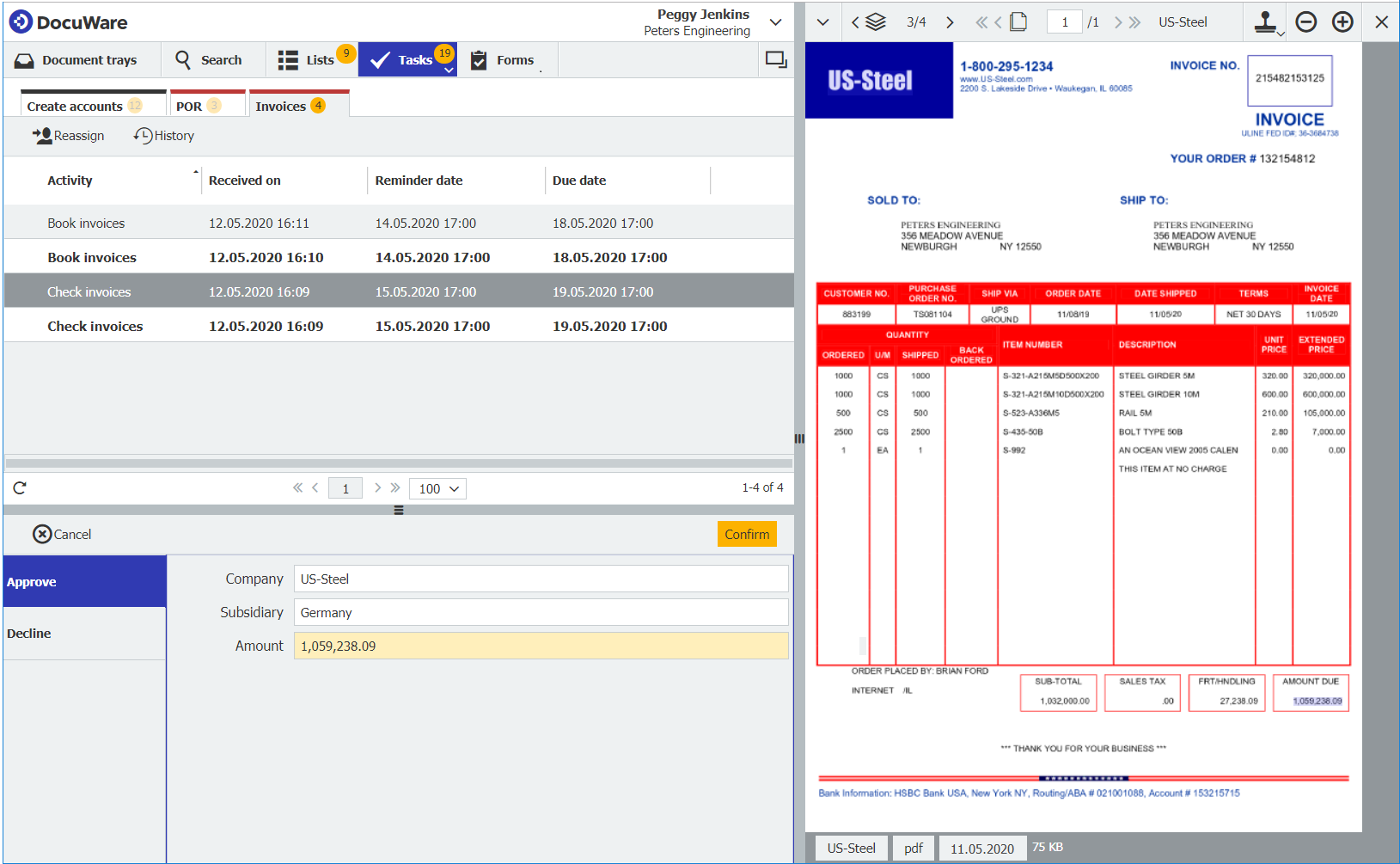This screenshot has height=864, width=1400.
Task: Open the Reassign dialog
Action: coord(68,136)
